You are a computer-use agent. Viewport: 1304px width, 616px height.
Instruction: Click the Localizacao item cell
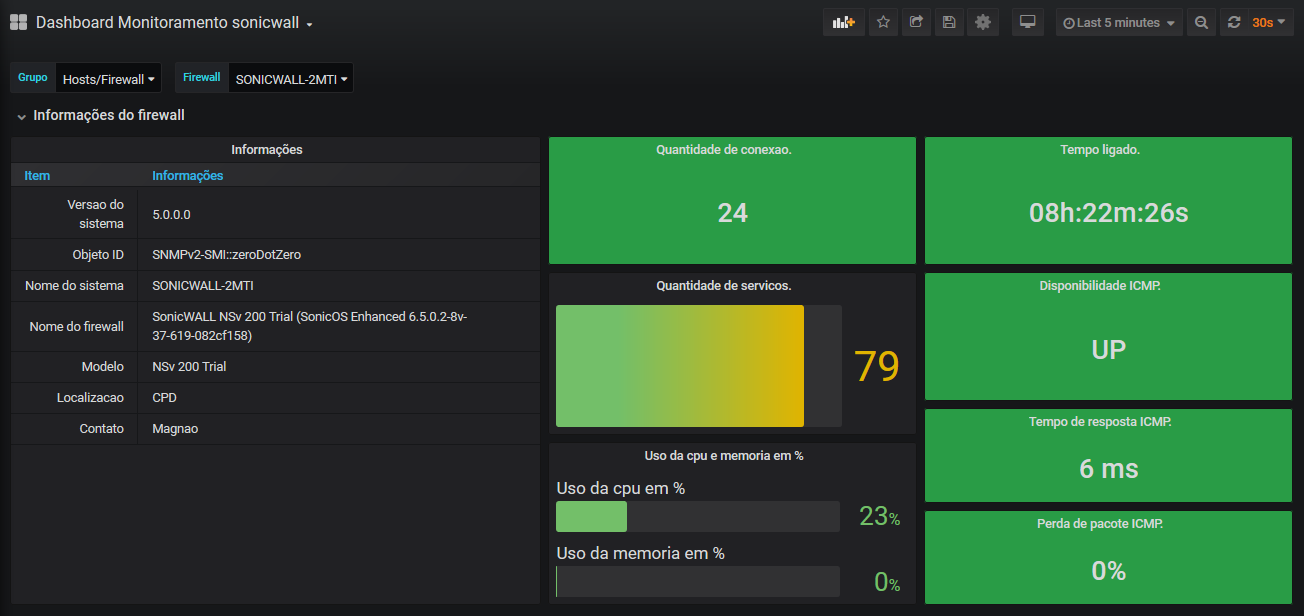click(75, 398)
